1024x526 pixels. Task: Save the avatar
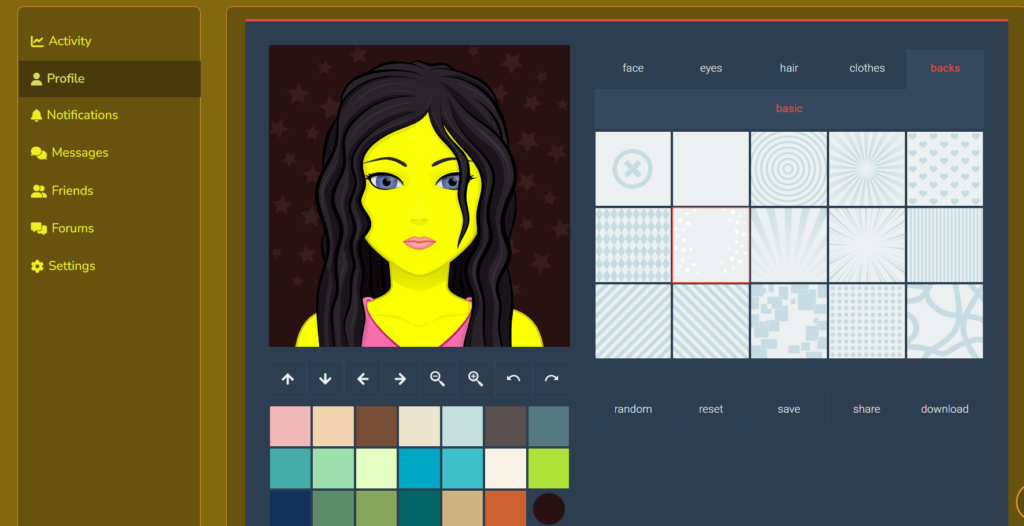click(789, 409)
